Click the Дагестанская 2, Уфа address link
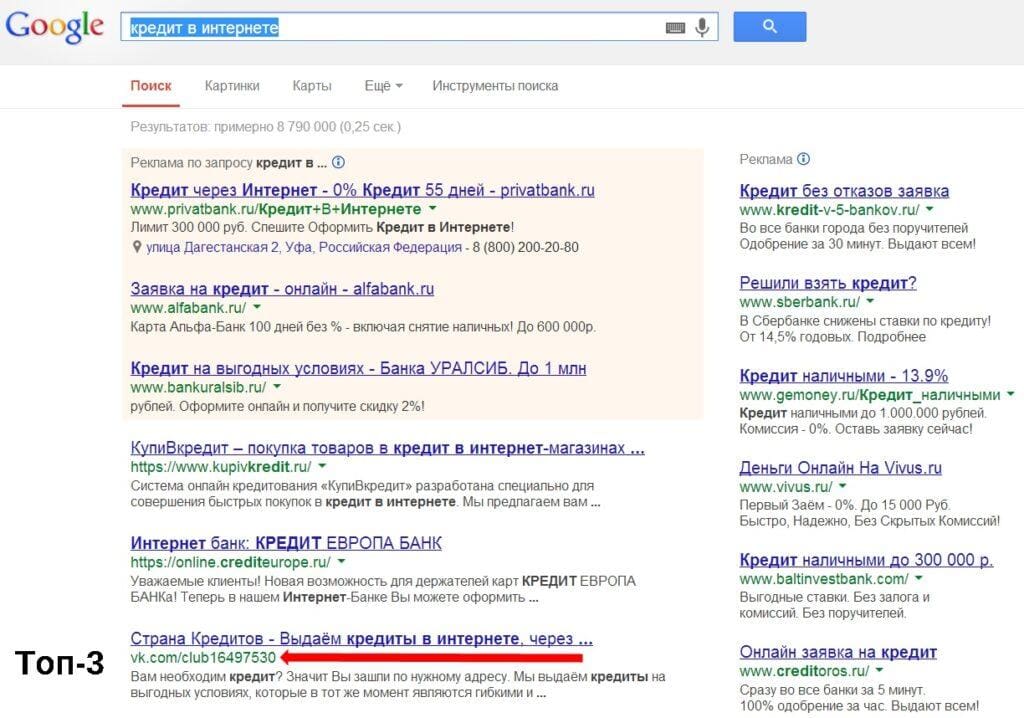Image resolution: width=1024 pixels, height=718 pixels. click(304, 248)
